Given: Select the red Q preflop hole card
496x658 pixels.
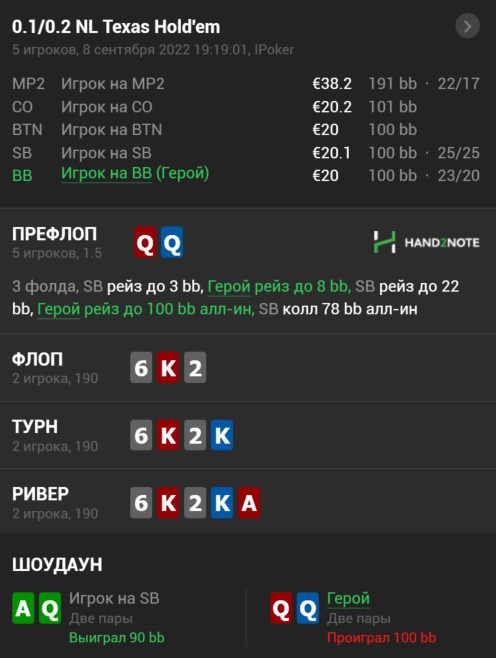Looking at the screenshot, I should 145,242.
